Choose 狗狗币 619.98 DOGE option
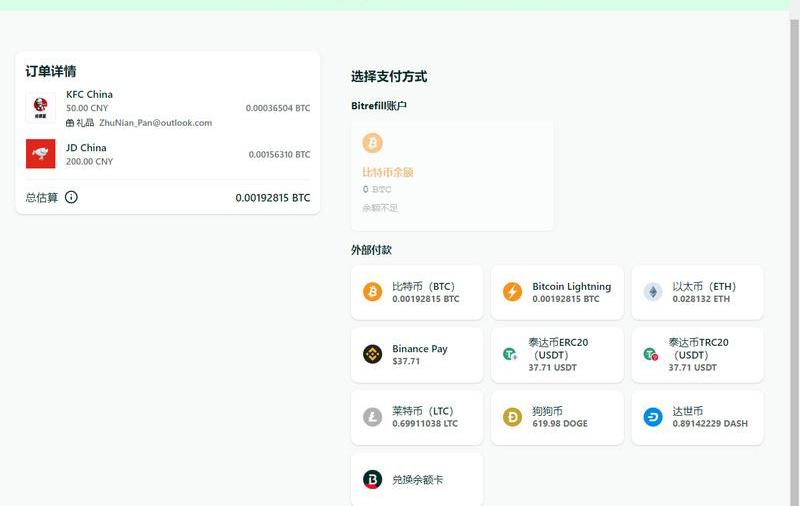This screenshot has width=800, height=506. click(x=557, y=417)
